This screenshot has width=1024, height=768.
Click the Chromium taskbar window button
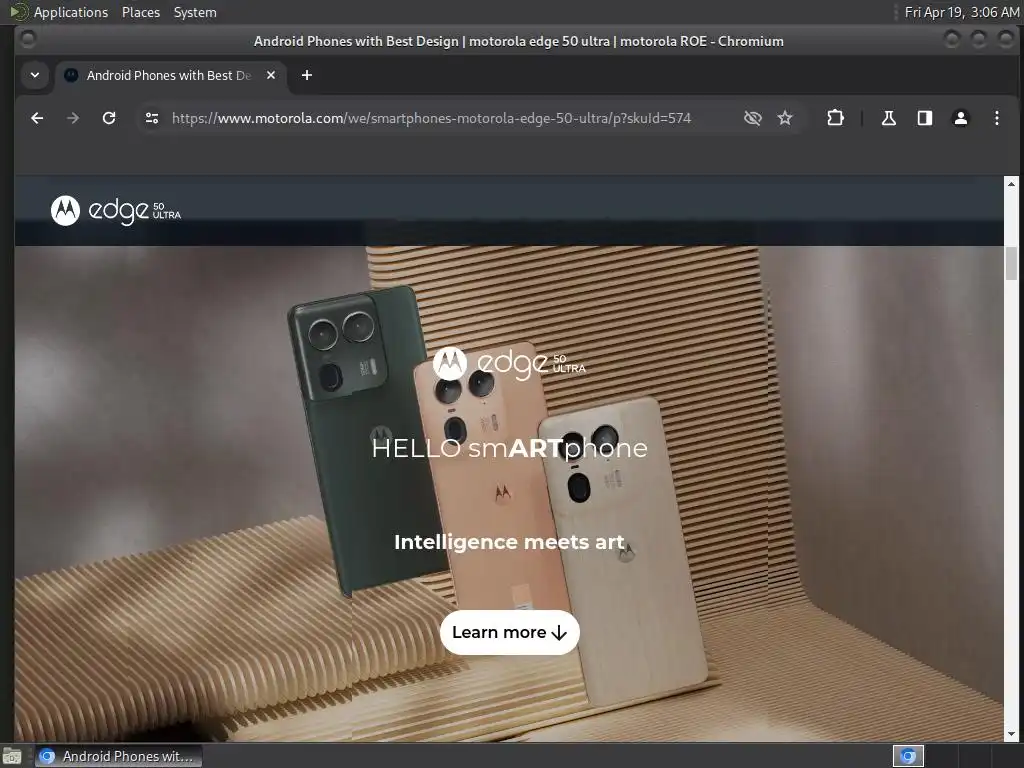point(118,756)
